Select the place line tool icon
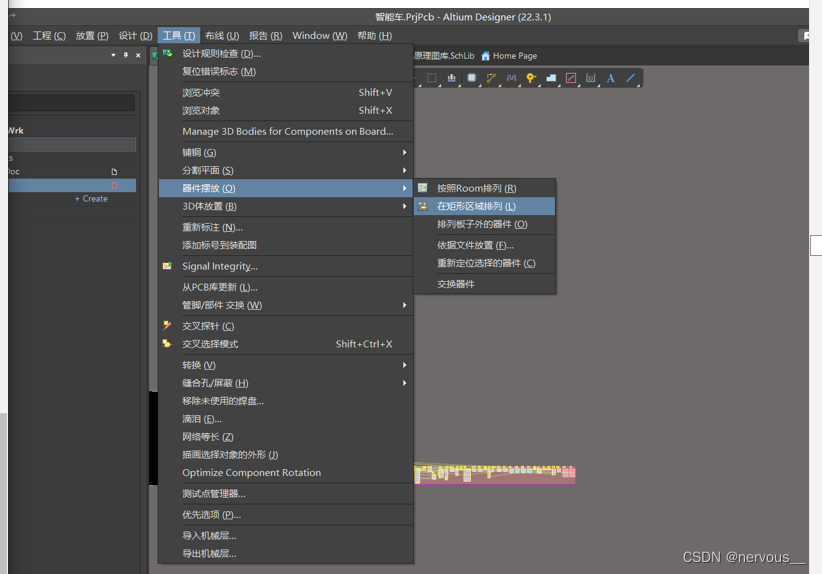Image resolution: width=822 pixels, height=574 pixels. [x=630, y=78]
